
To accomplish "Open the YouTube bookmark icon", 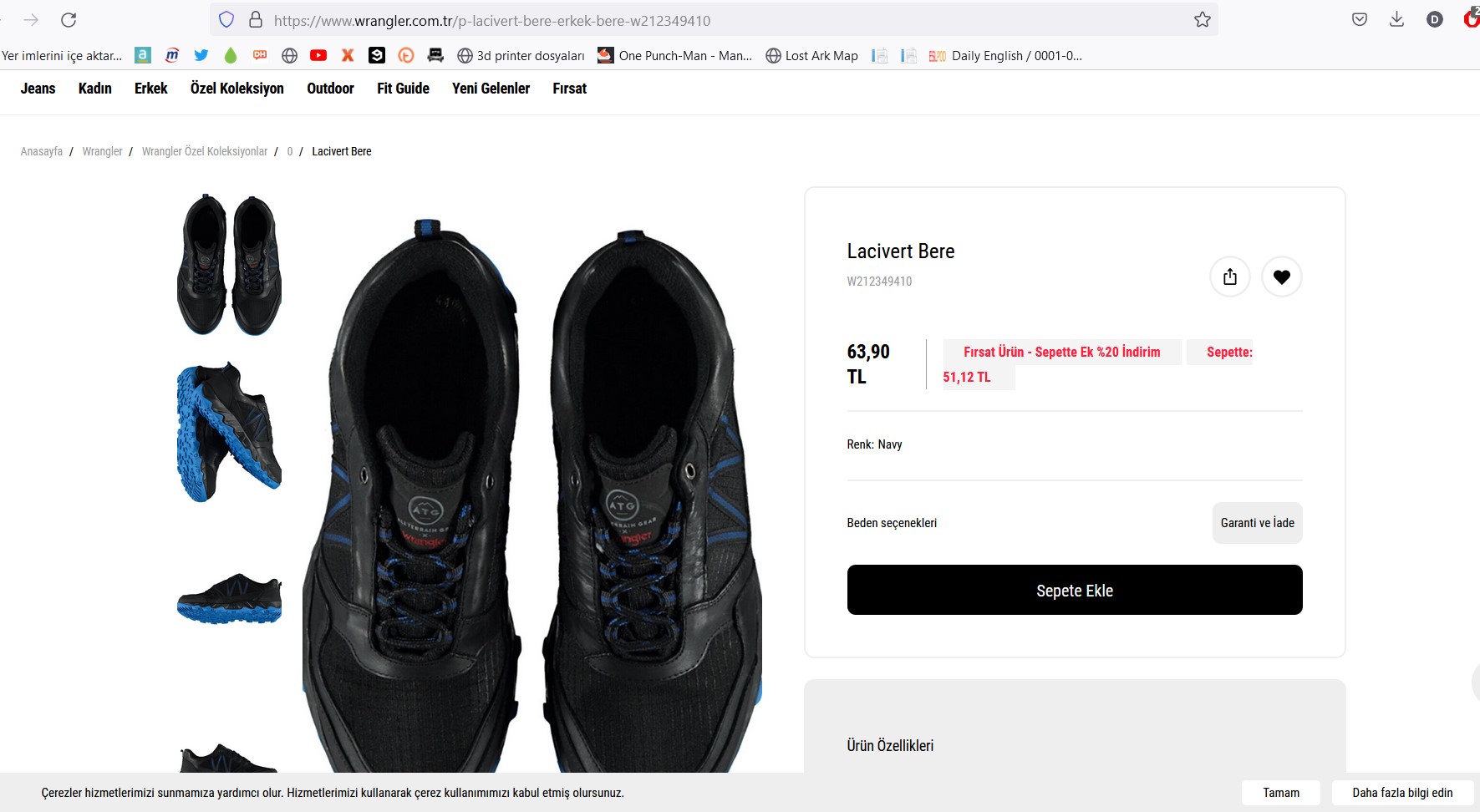I will (318, 56).
